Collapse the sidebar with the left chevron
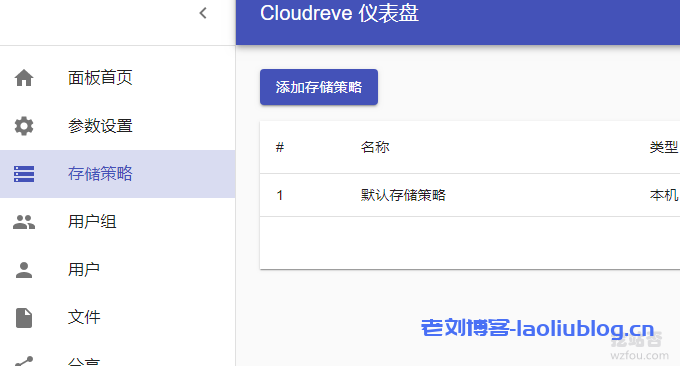This screenshot has height=366, width=680. pos(203,13)
